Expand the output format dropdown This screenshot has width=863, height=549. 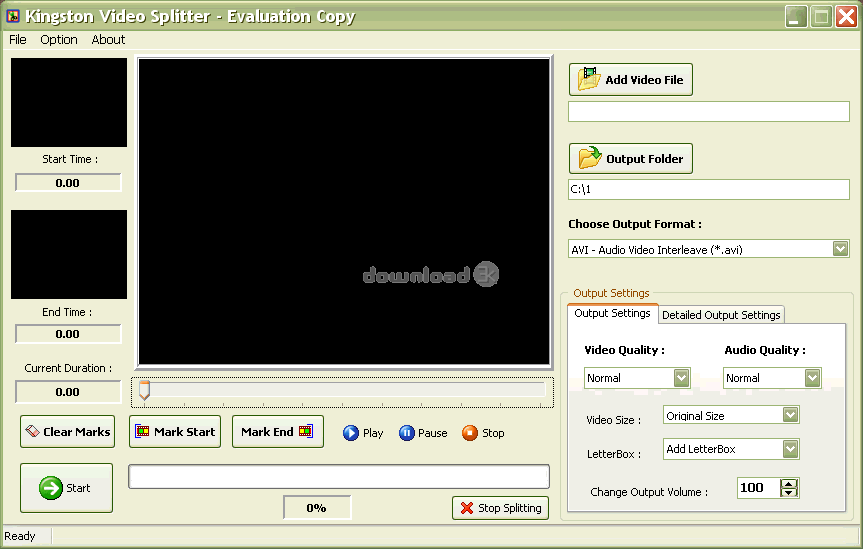point(840,249)
